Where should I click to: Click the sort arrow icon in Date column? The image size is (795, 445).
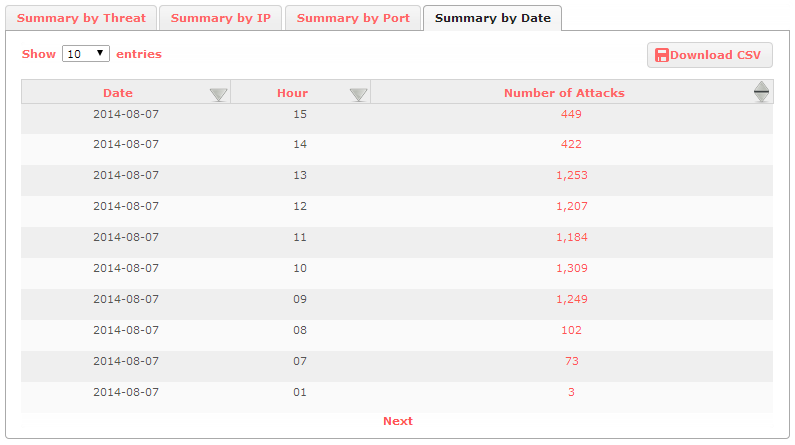[219, 94]
